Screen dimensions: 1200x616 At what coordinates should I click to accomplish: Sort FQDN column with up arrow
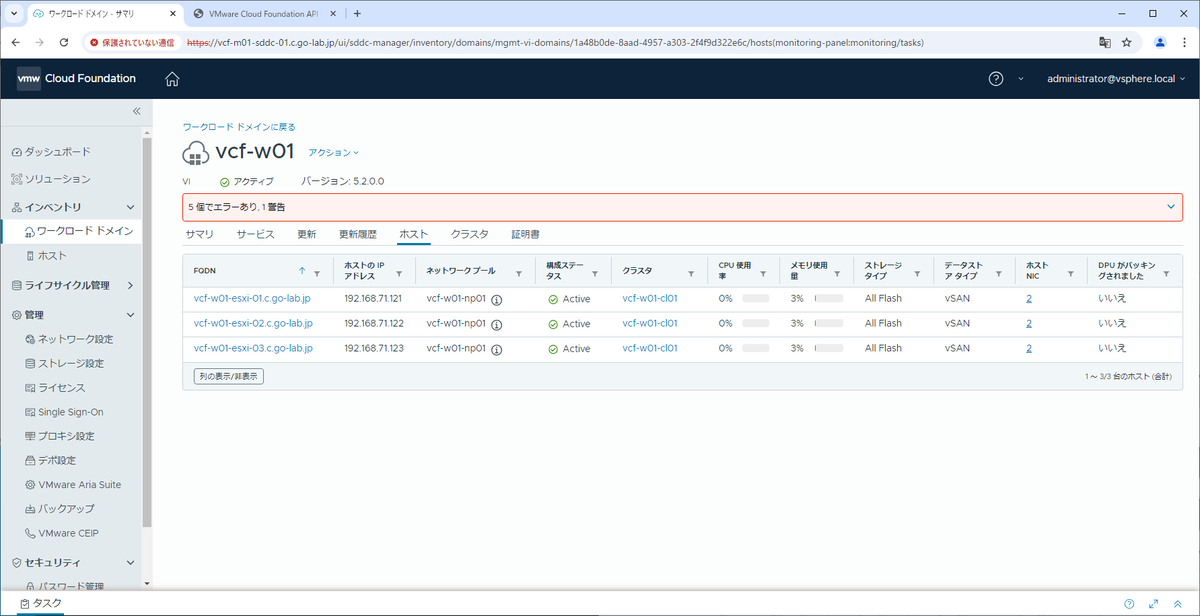pyautogui.click(x=302, y=271)
